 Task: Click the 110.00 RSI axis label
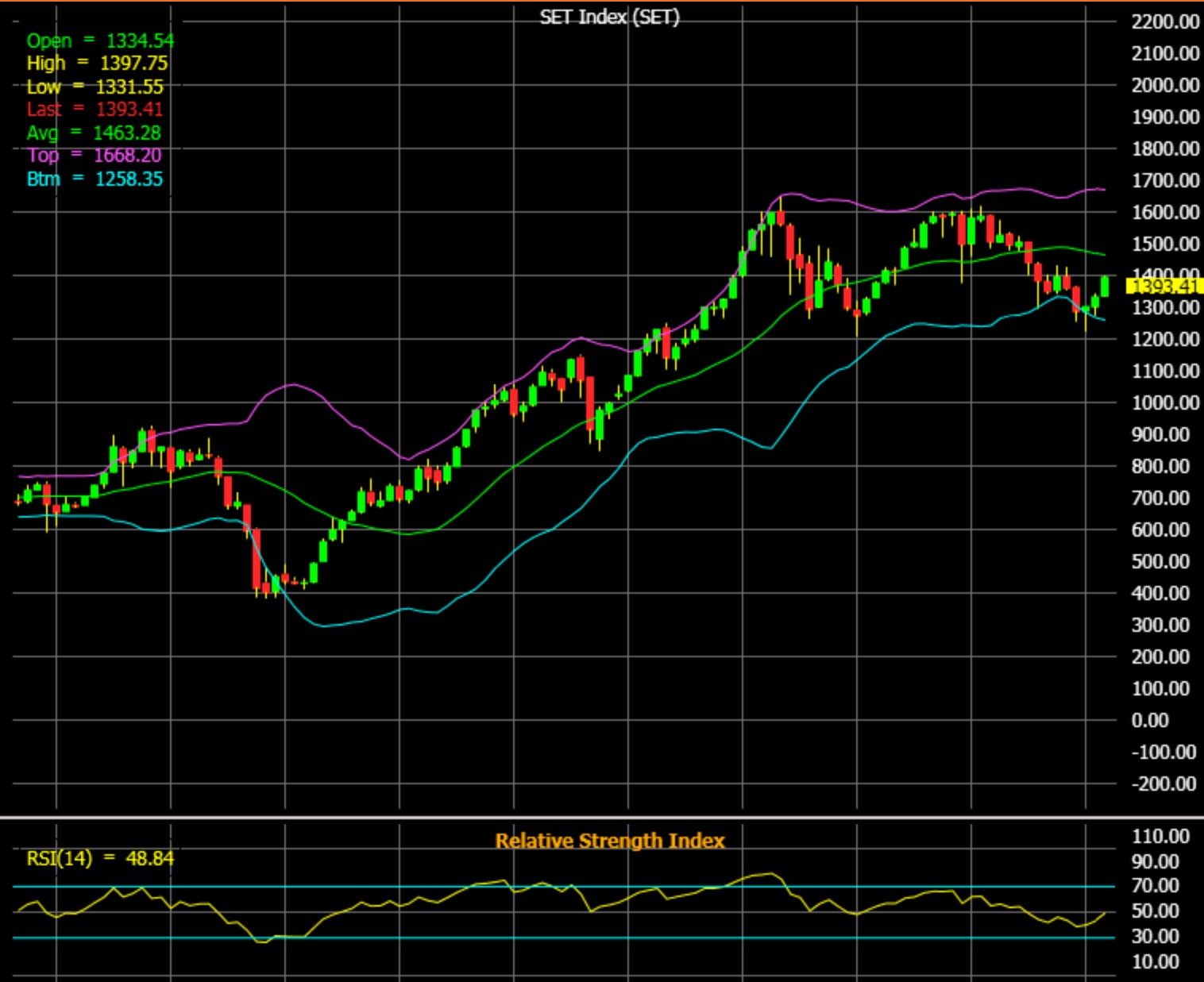tap(1160, 836)
